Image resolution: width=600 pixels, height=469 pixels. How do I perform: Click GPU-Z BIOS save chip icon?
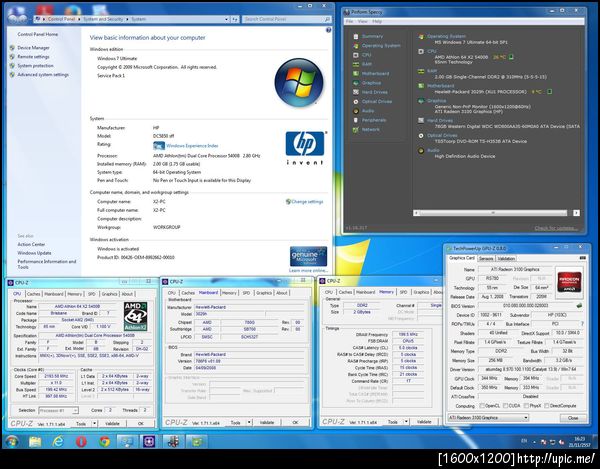[579, 306]
